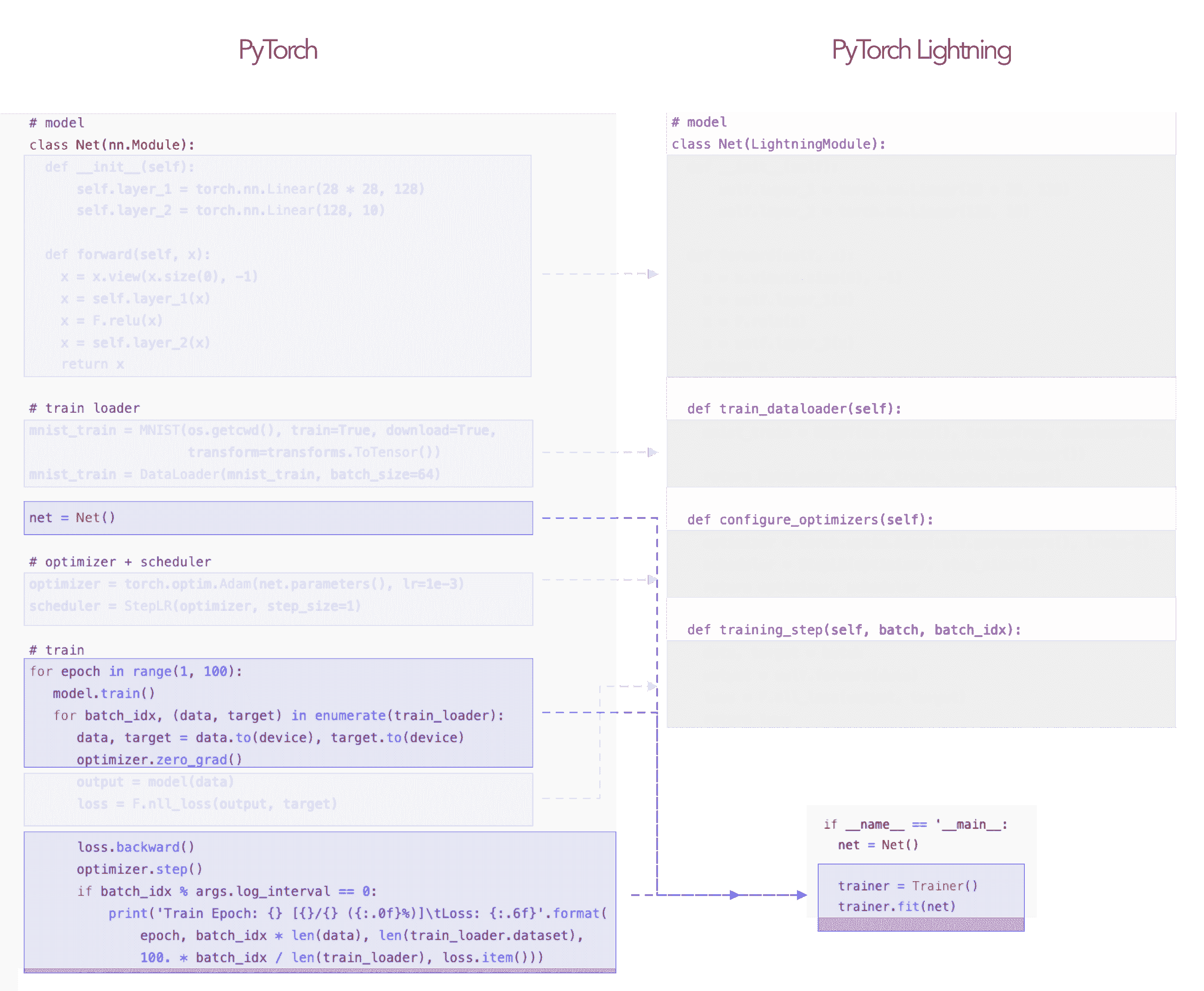Click the PyTorch Lightning heading
The height and width of the screenshot is (991, 1204).
coord(921,50)
